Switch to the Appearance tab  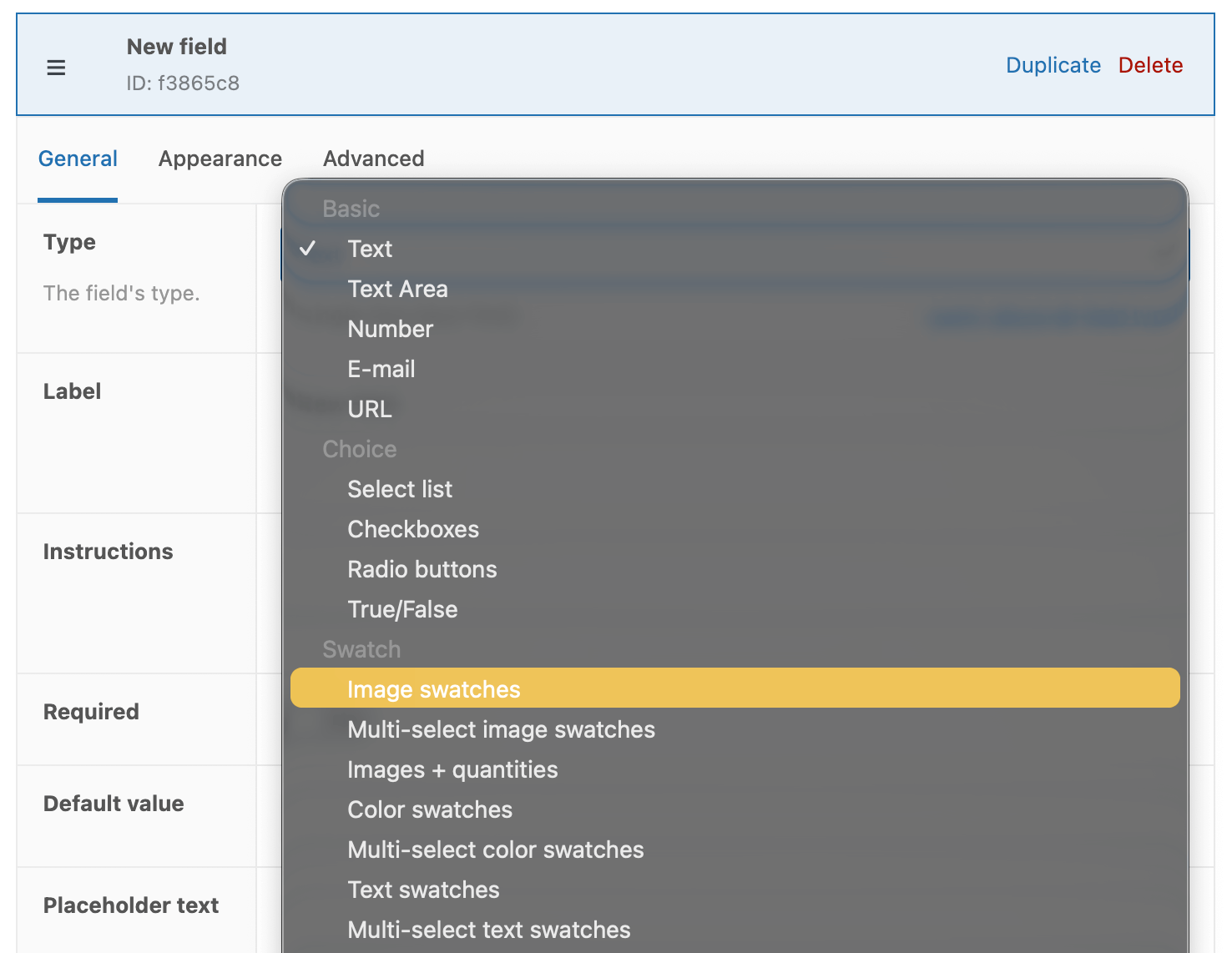(x=220, y=159)
